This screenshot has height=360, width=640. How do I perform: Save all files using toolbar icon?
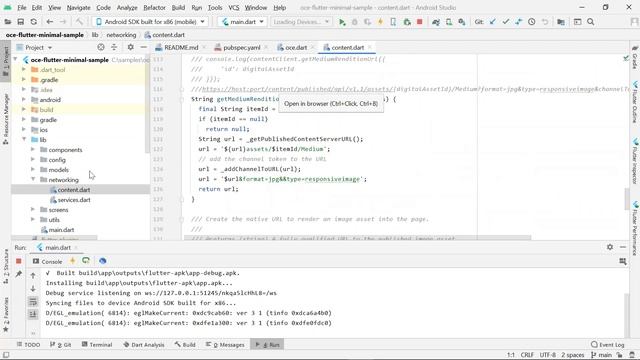coord(20,22)
